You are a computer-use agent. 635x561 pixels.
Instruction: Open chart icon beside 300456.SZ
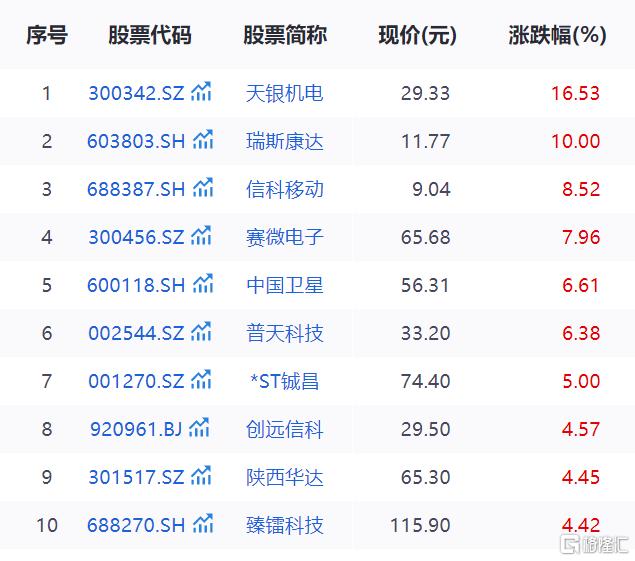pyautogui.click(x=201, y=235)
